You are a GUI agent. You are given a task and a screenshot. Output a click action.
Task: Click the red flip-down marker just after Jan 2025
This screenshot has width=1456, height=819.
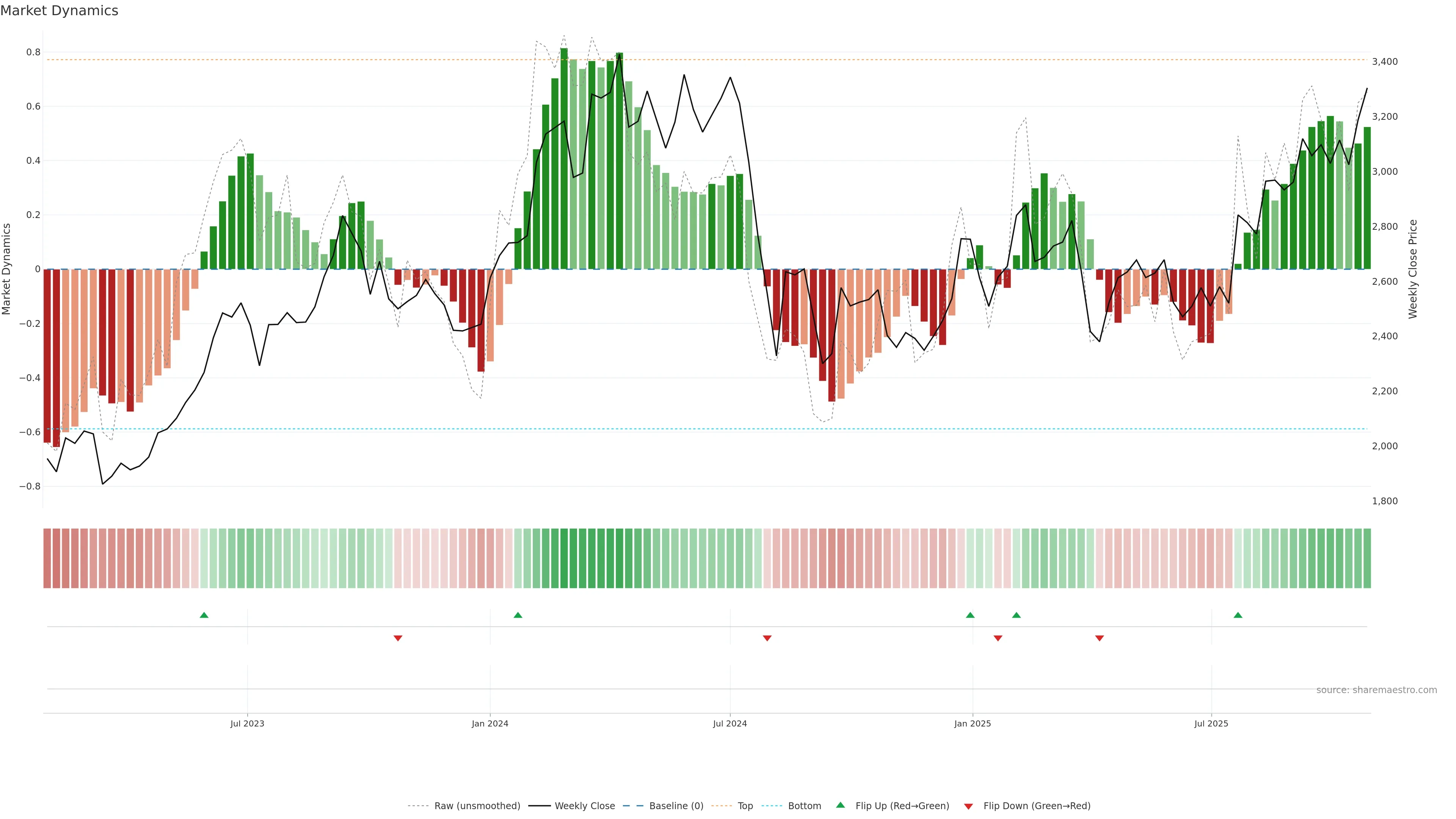tap(998, 638)
